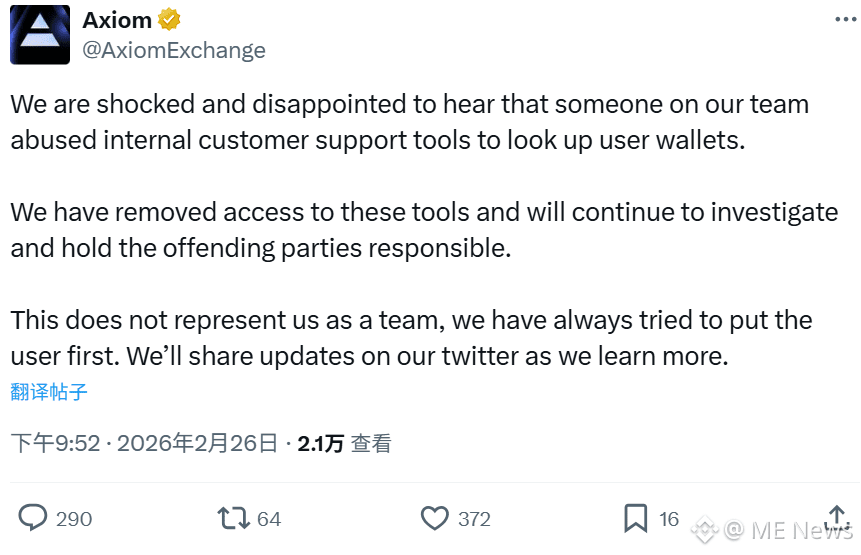This screenshot has height=555, width=861.
Task: Toggle the like heart icon
Action: (x=434, y=517)
